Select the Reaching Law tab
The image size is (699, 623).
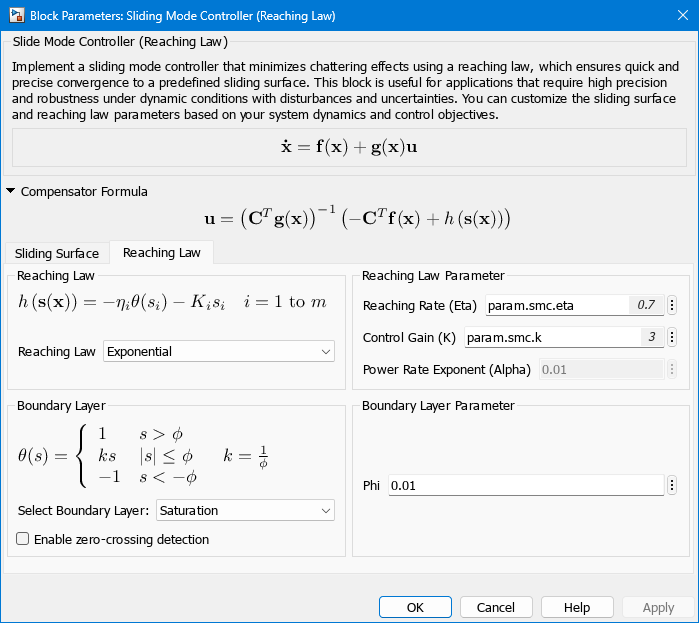[x=161, y=253]
